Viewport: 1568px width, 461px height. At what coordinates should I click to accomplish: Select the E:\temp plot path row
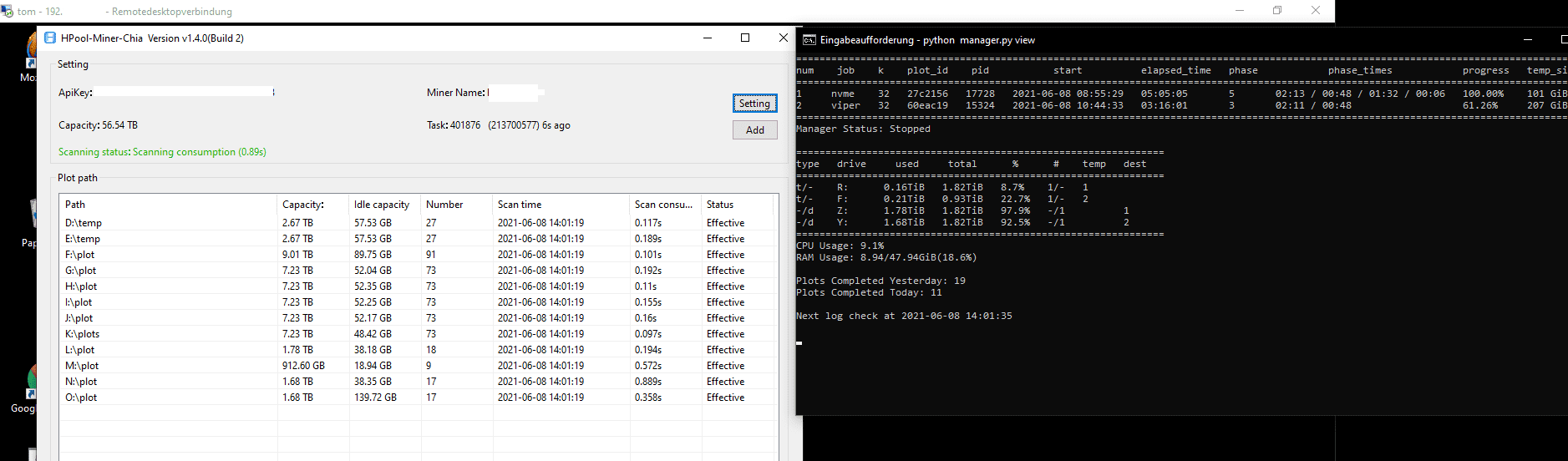pos(417,239)
